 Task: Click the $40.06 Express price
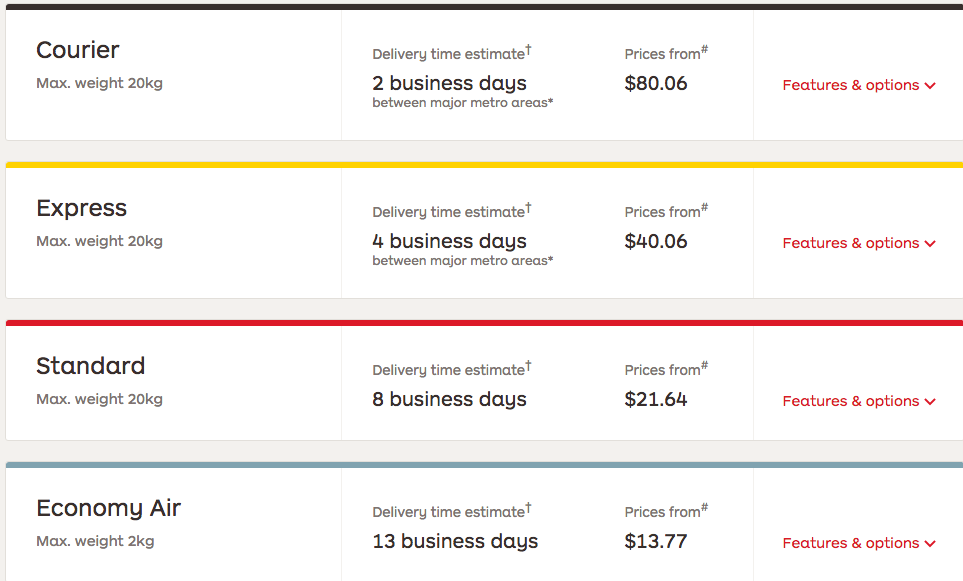tap(655, 241)
